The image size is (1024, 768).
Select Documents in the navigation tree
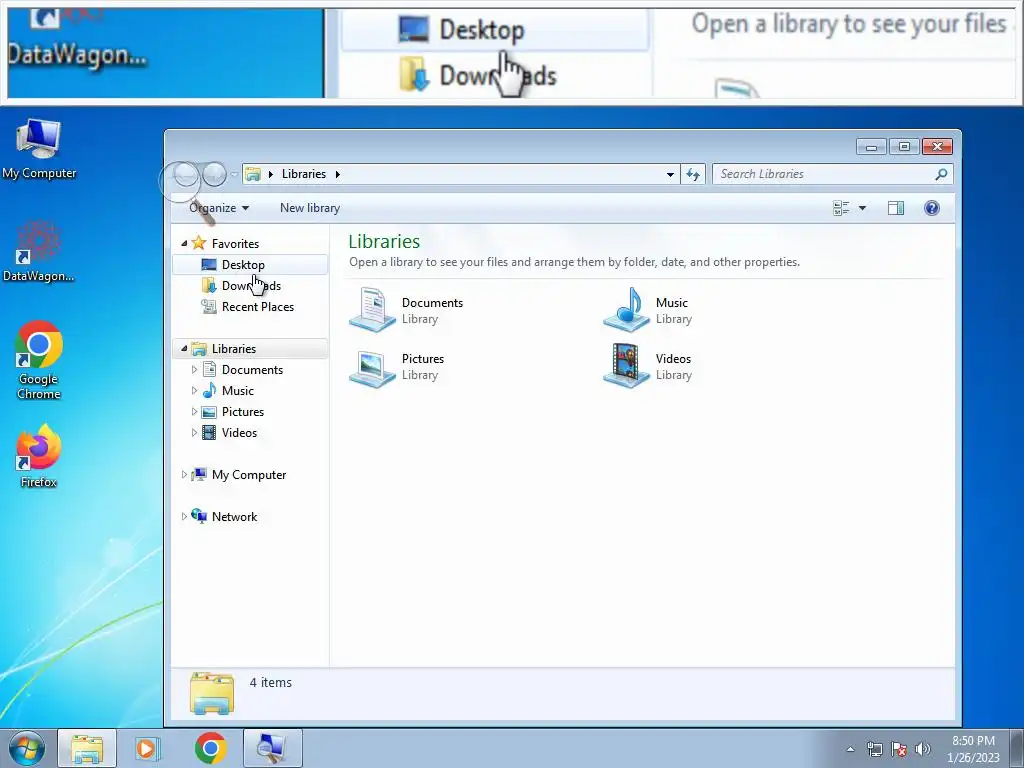click(x=250, y=370)
